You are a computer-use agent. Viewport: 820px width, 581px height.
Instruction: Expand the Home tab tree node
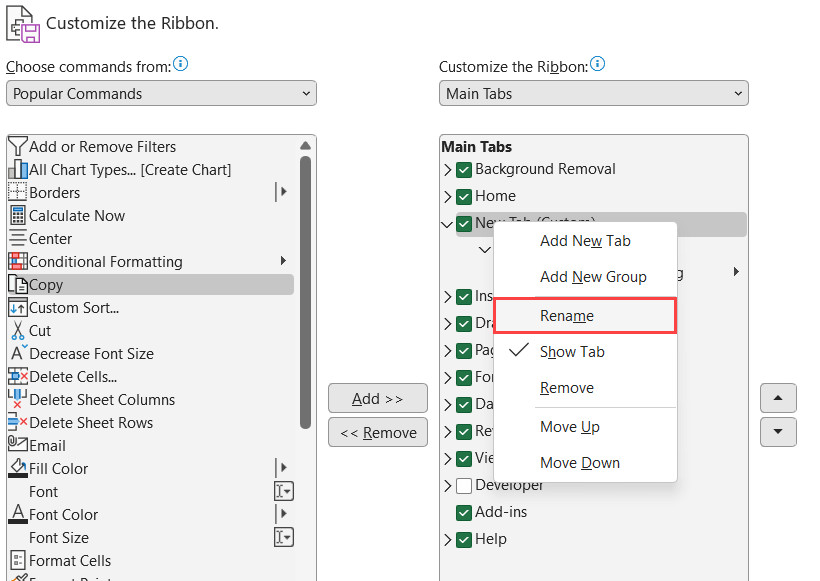(447, 197)
